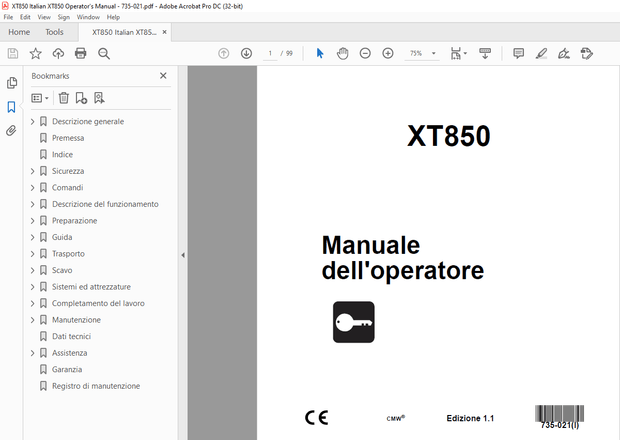Viewport: 620px width, 440px height.
Task: Jump to Registro di manutenzione bookmark
Action: 96,386
